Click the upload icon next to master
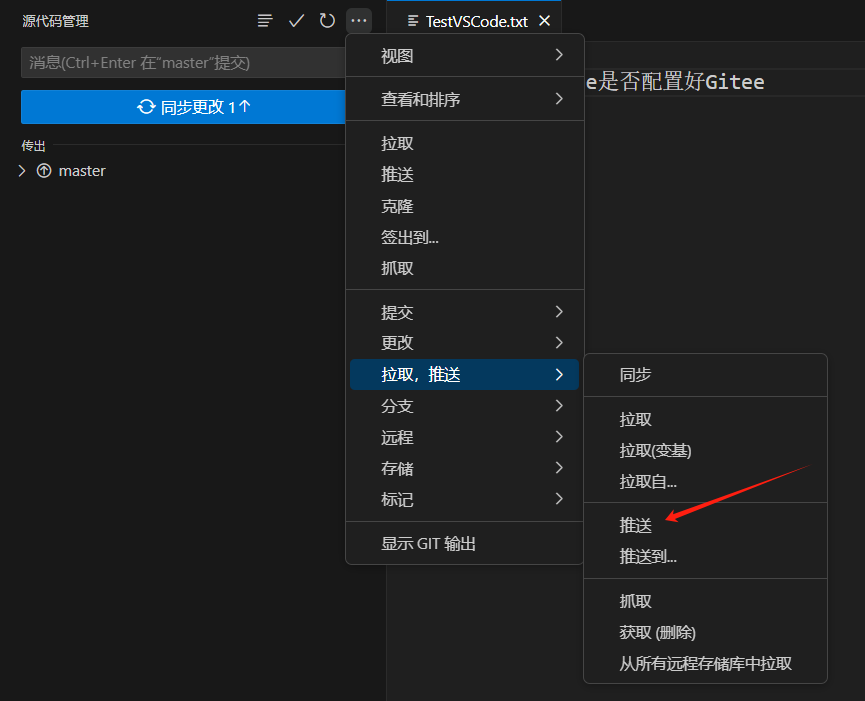Screen dimensions: 865x701 click(42, 170)
